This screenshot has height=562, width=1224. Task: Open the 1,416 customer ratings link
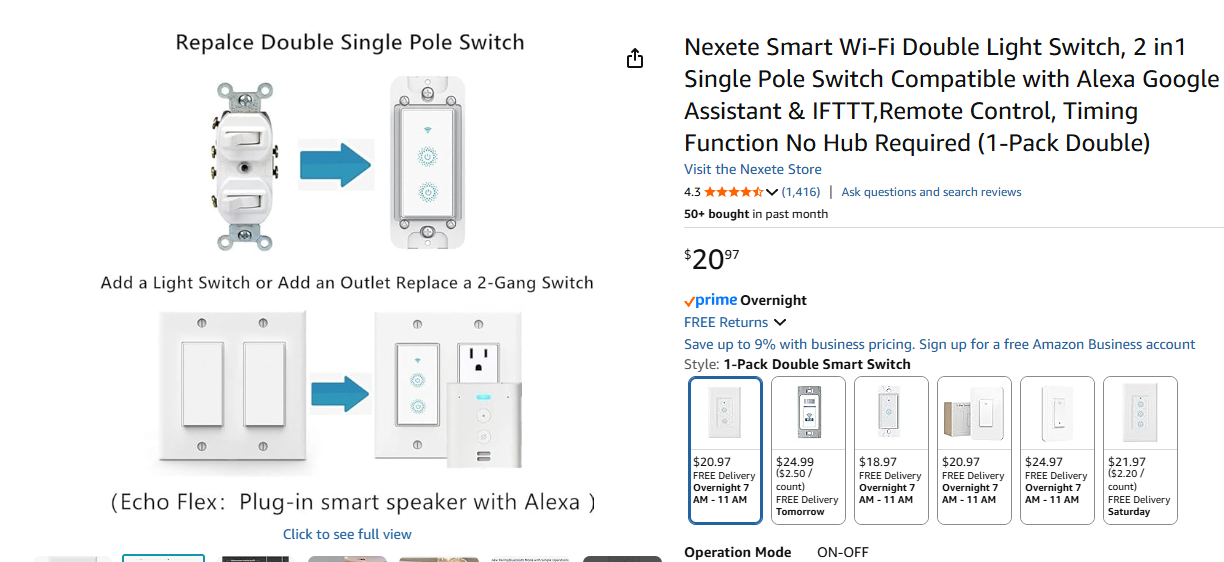pos(800,192)
